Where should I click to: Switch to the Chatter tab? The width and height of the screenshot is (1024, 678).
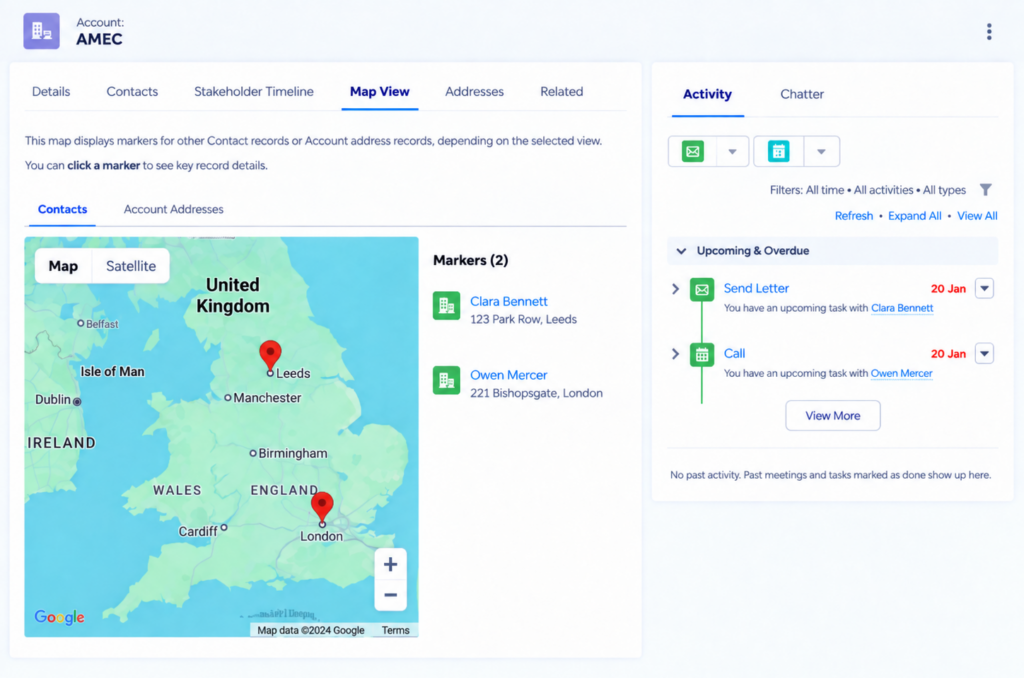pyautogui.click(x=801, y=94)
